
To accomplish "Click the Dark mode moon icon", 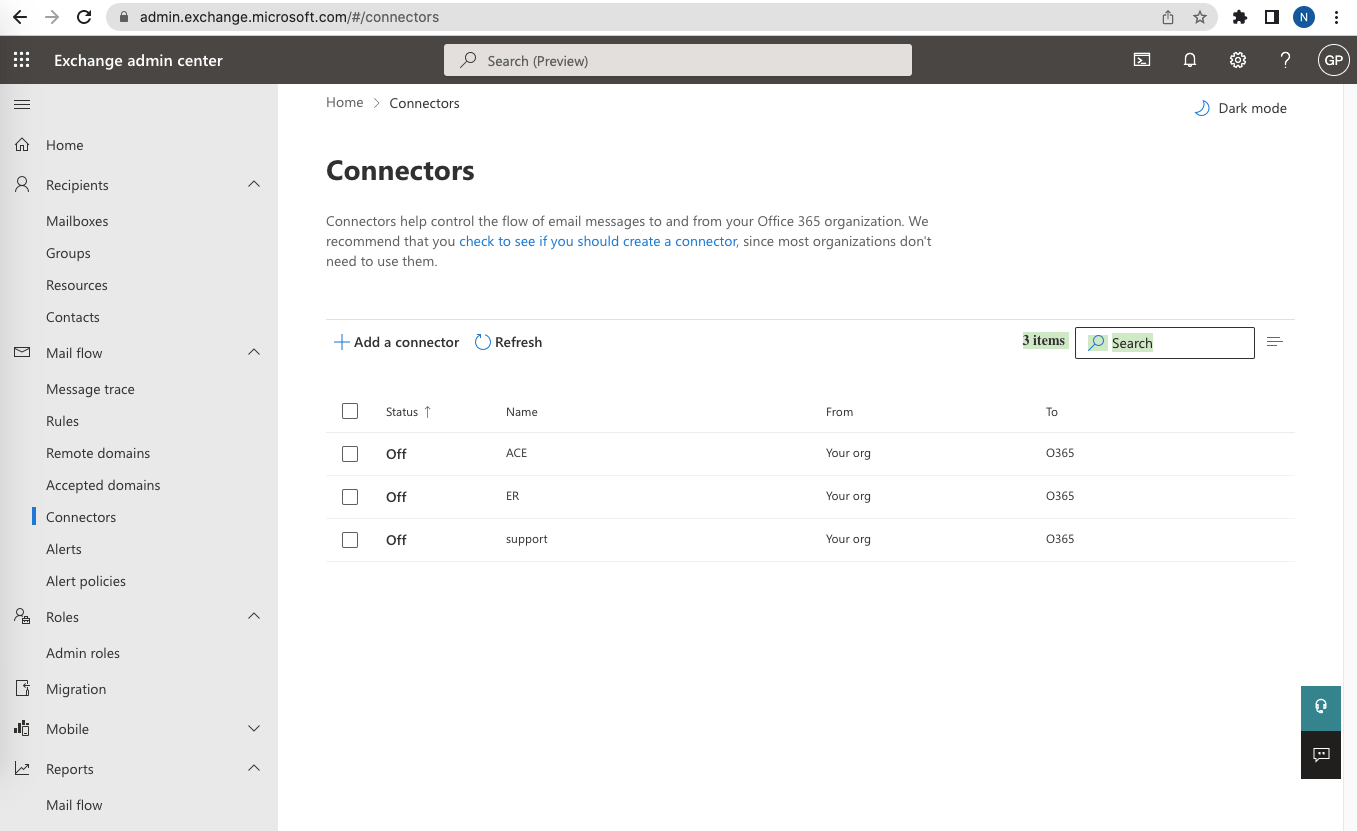I will click(x=1202, y=108).
